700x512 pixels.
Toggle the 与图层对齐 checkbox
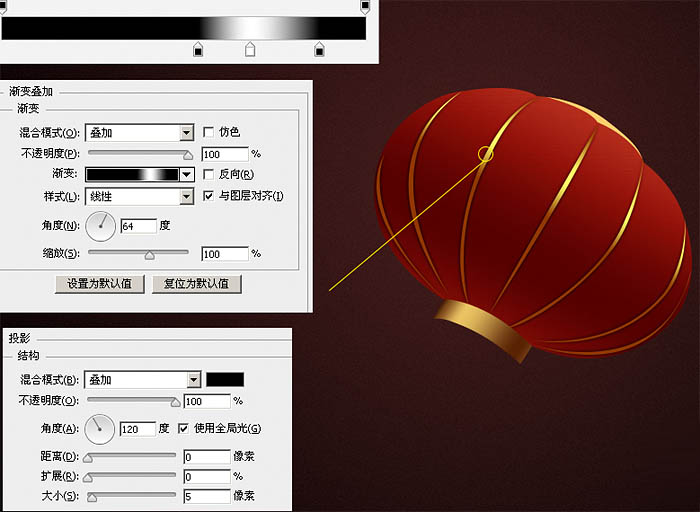tap(208, 196)
